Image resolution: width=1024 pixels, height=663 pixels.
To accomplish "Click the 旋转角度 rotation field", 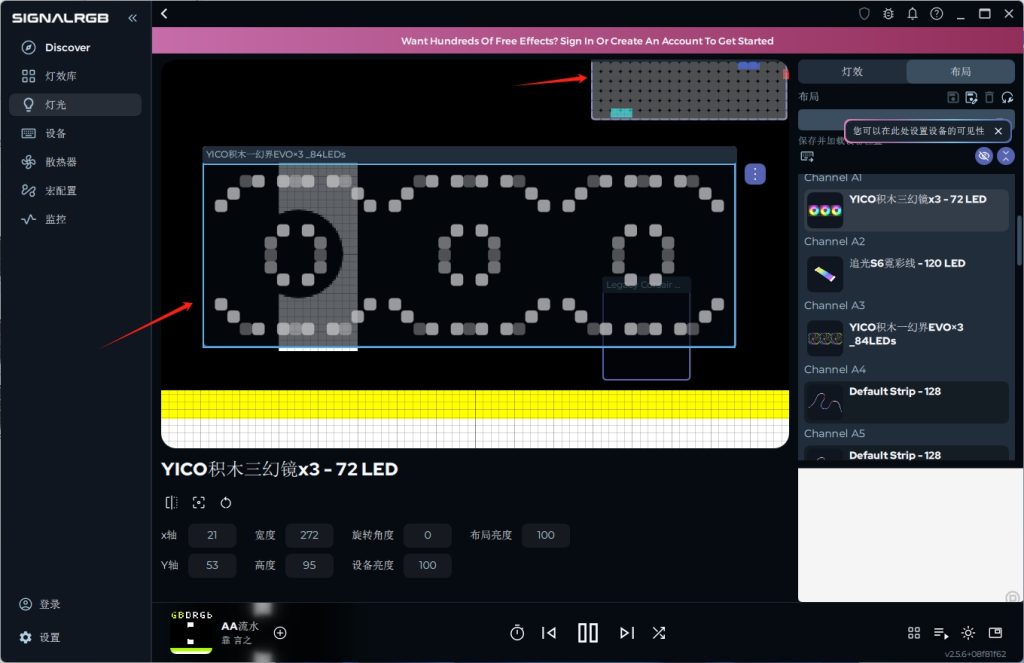I will click(427, 535).
